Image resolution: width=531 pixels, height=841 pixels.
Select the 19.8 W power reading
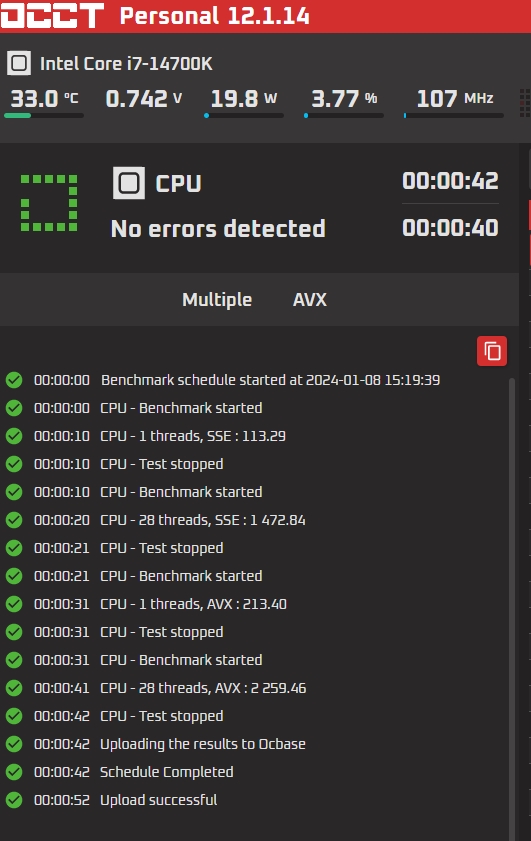point(244,99)
